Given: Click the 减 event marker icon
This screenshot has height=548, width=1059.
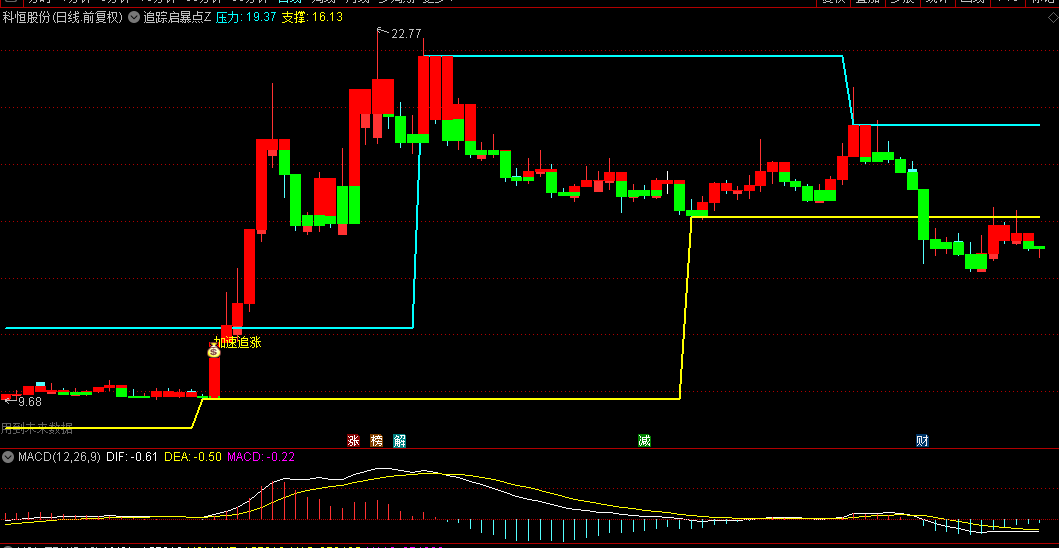Looking at the screenshot, I should tap(644, 441).
